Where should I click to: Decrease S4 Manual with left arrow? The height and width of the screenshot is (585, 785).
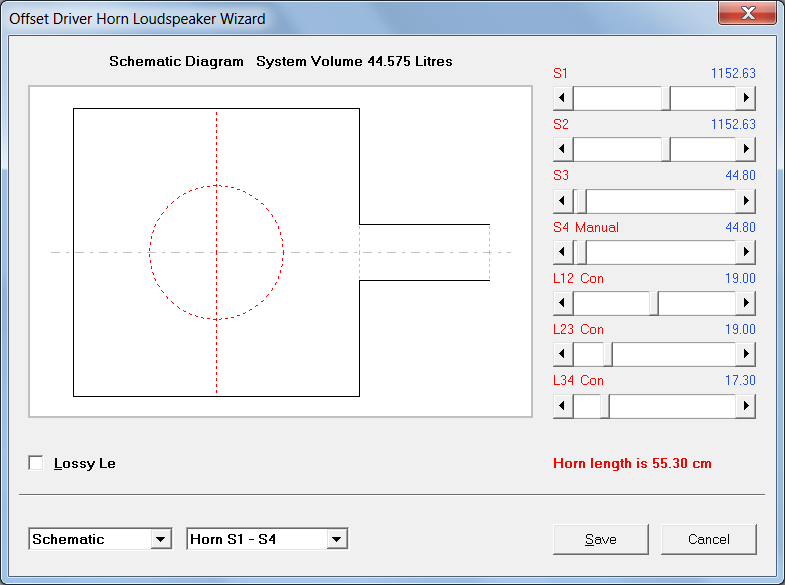pyautogui.click(x=563, y=252)
